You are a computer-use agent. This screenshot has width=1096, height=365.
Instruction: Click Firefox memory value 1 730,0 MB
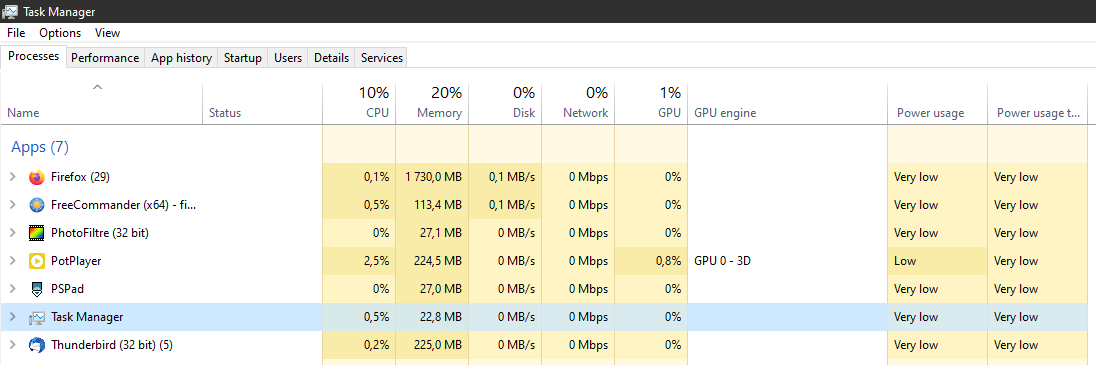(x=432, y=177)
